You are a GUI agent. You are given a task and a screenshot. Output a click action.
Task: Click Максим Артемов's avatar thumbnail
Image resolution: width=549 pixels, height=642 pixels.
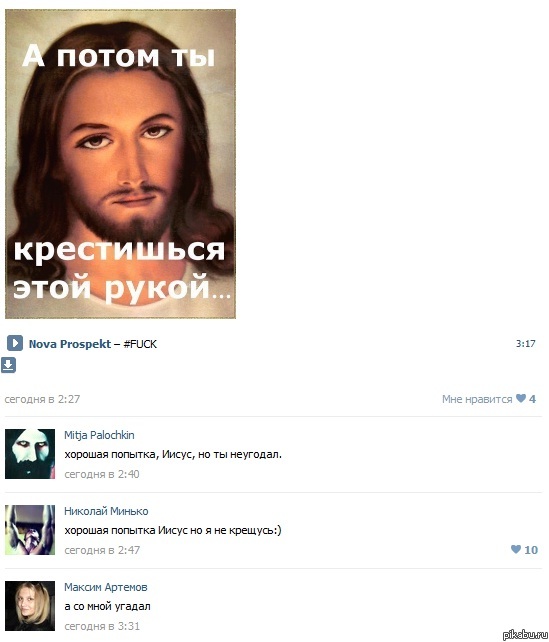coord(30,606)
